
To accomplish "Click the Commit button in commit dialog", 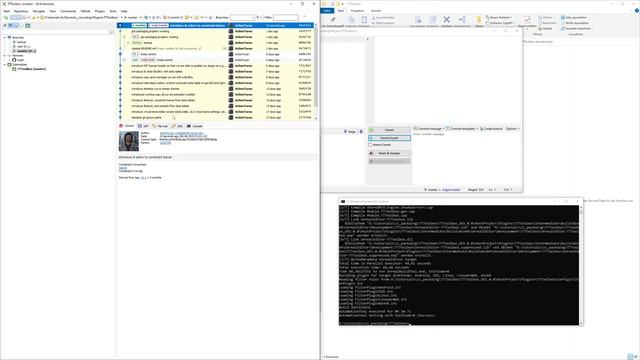I will pos(389,130).
